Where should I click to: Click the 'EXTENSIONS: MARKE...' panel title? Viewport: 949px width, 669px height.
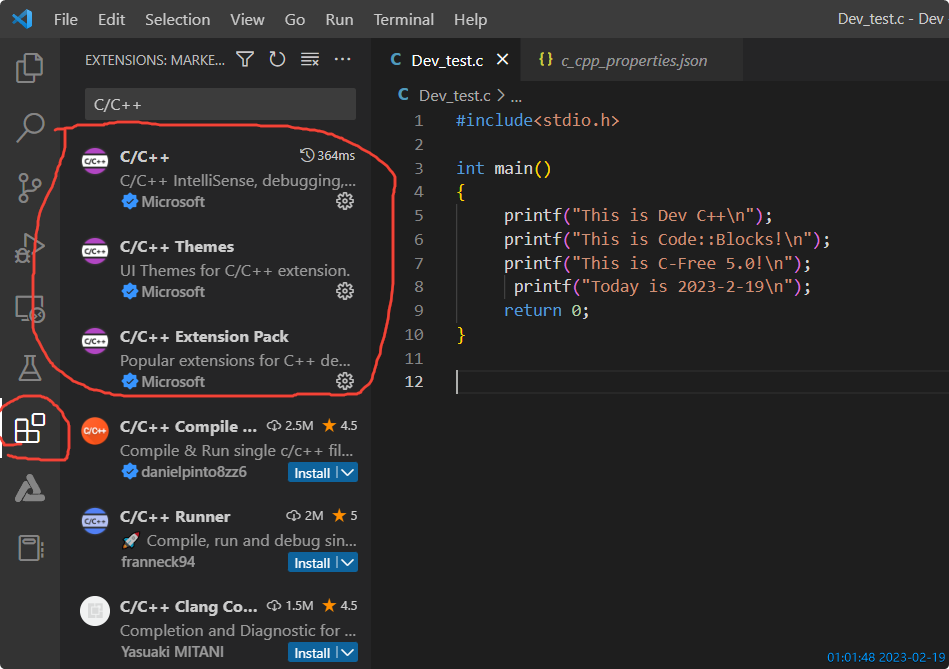coord(154,60)
